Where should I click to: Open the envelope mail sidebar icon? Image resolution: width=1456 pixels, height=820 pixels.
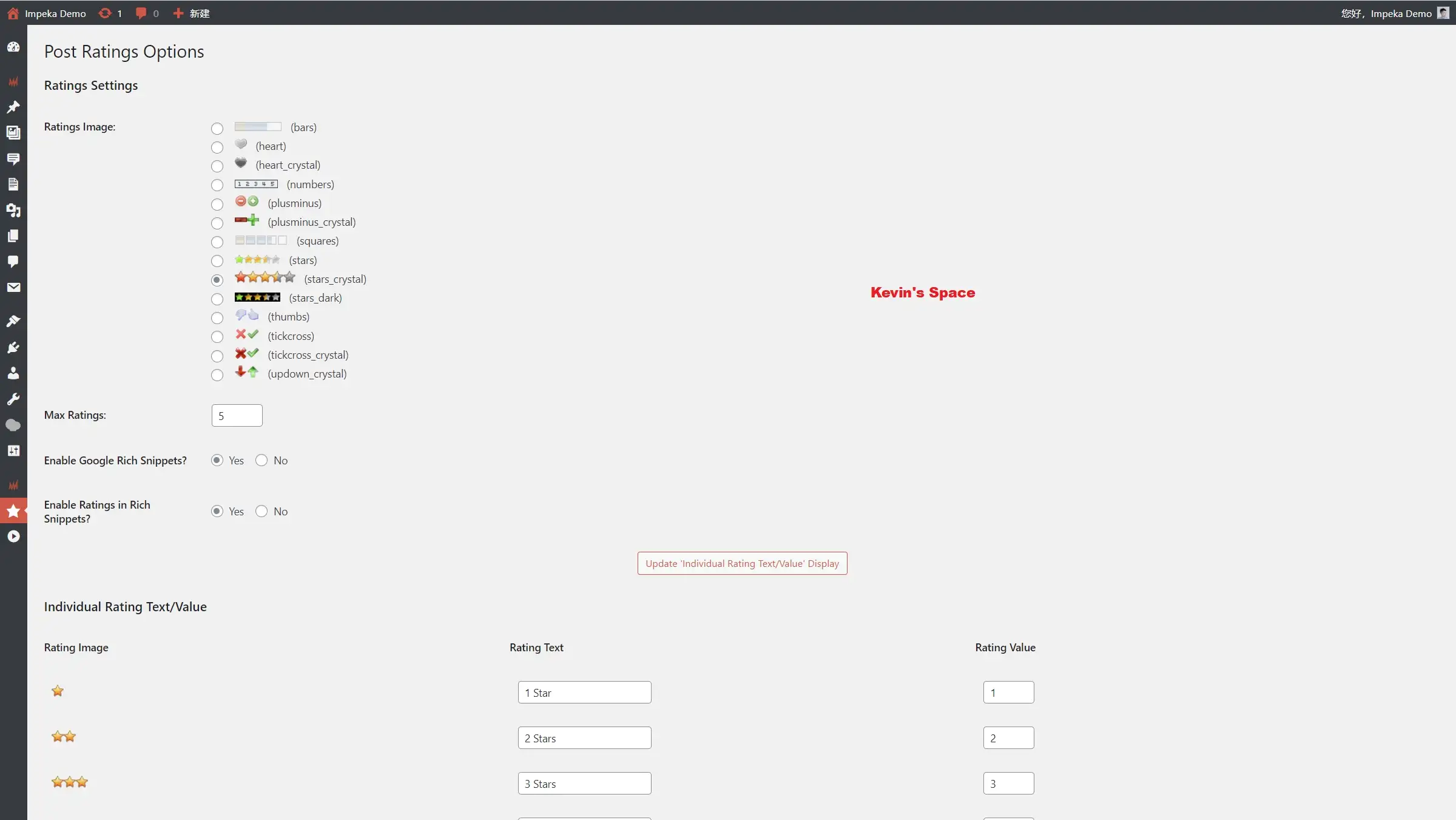point(13,287)
